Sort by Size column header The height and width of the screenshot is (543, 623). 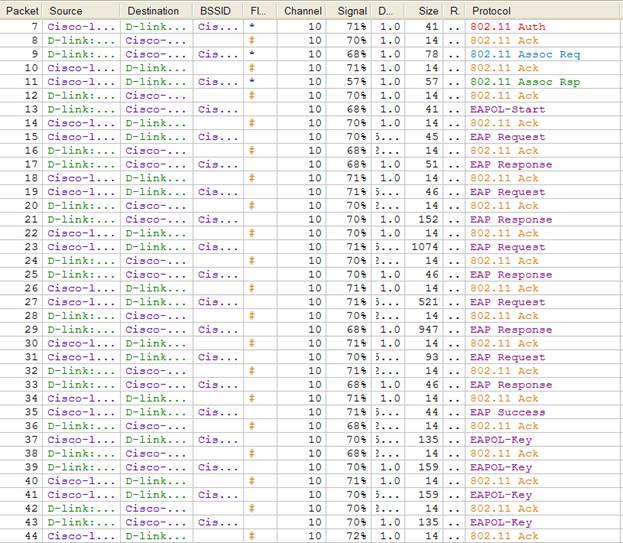[x=425, y=11]
